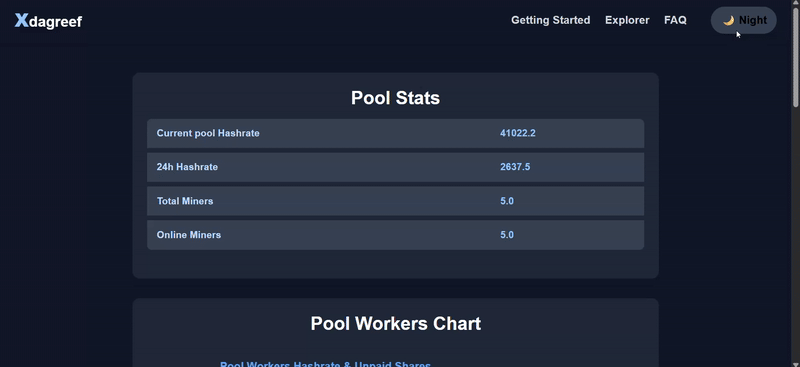Image resolution: width=800 pixels, height=367 pixels.
Task: Select the value 2637.5
Action: pyautogui.click(x=515, y=167)
